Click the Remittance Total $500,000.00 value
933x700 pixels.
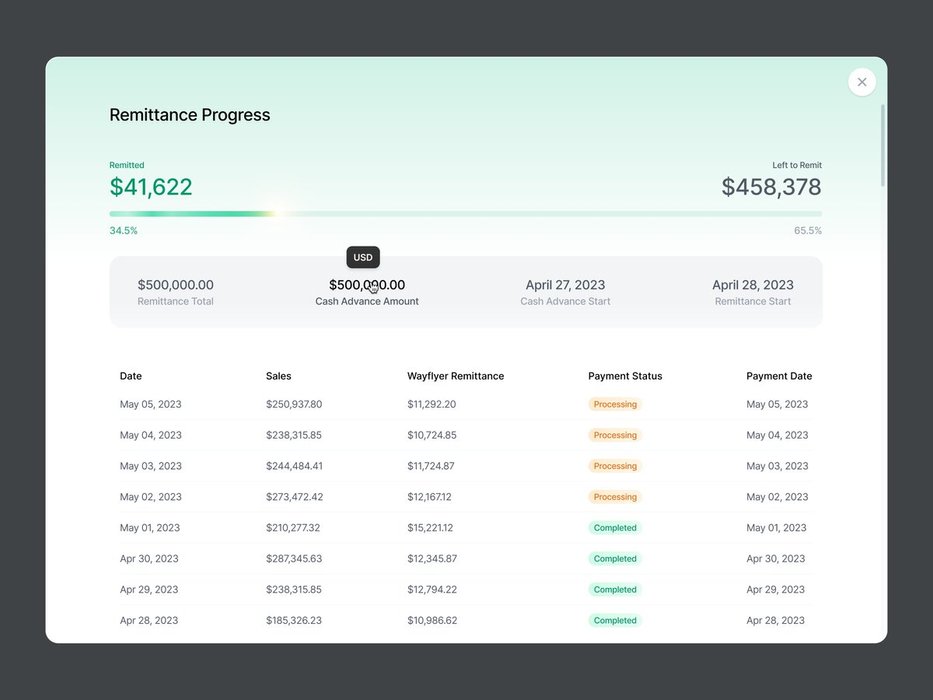click(176, 285)
